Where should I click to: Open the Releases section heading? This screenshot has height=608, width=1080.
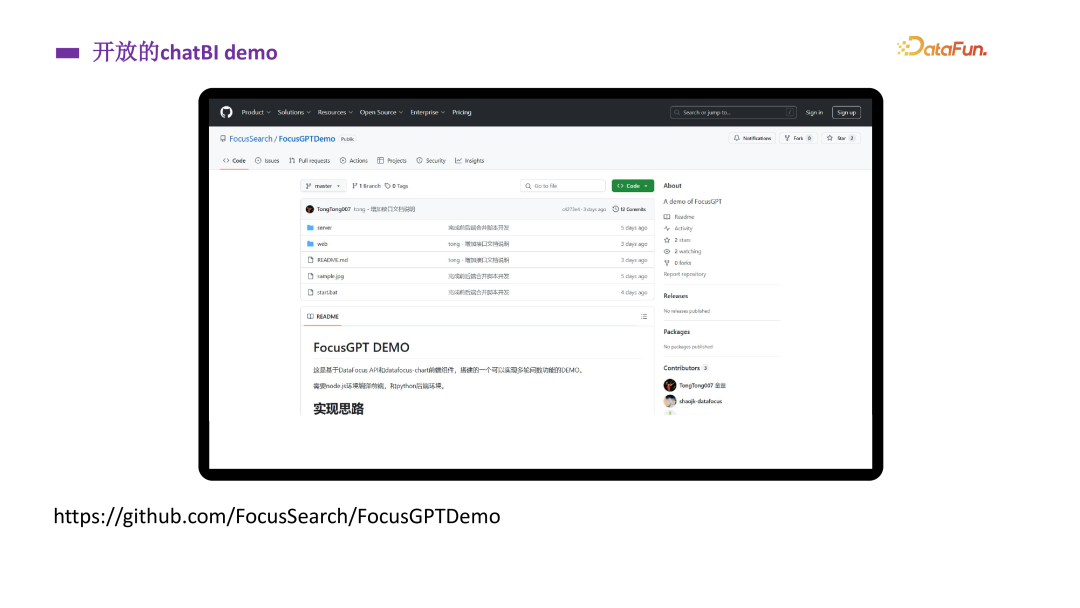point(676,296)
